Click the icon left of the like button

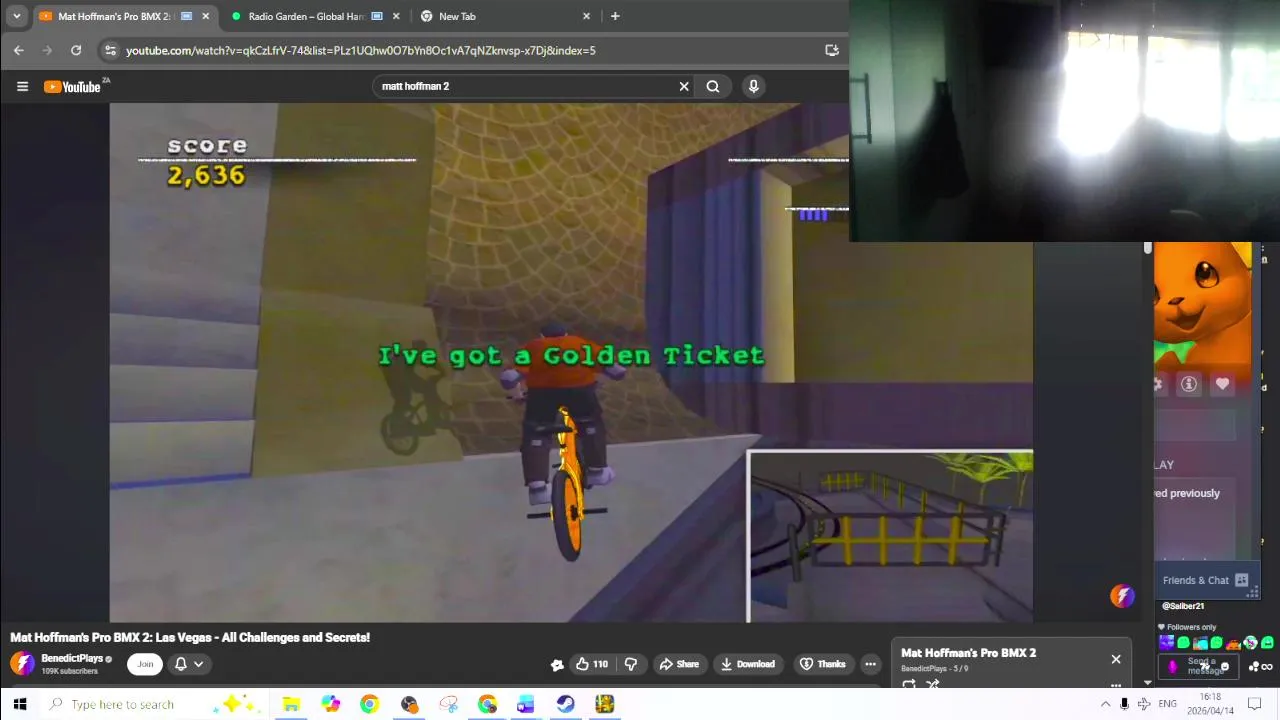point(557,664)
